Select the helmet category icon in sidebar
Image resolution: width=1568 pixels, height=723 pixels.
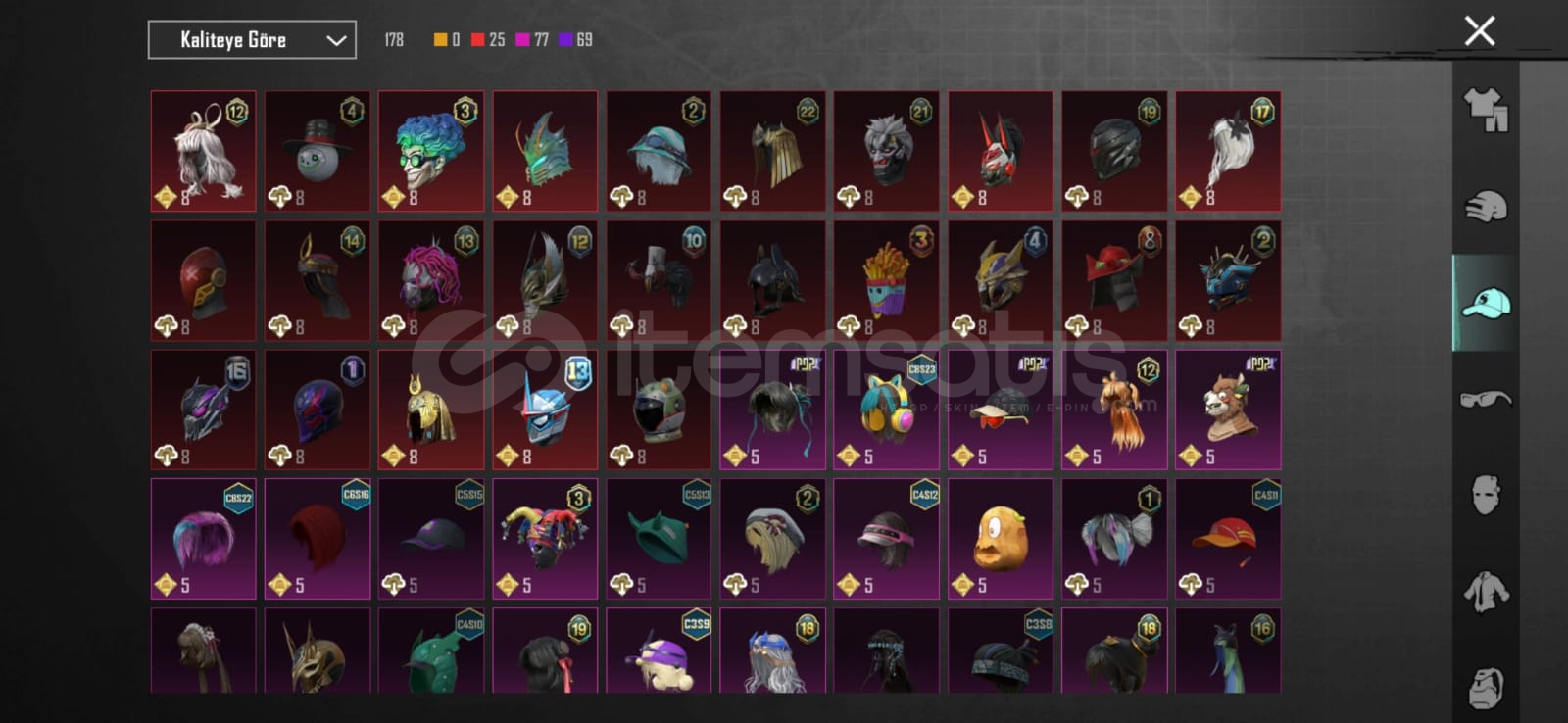(1486, 207)
